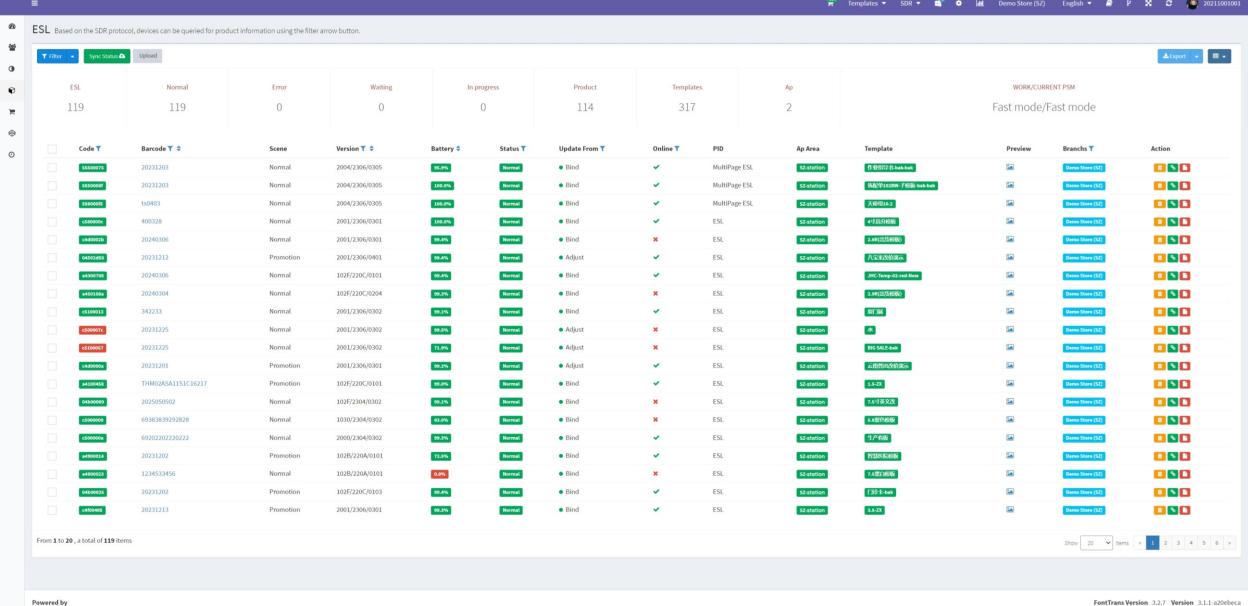This screenshot has width=1248, height=606.
Task: Click the refresh icon in the top bar
Action: coord(1168,6)
